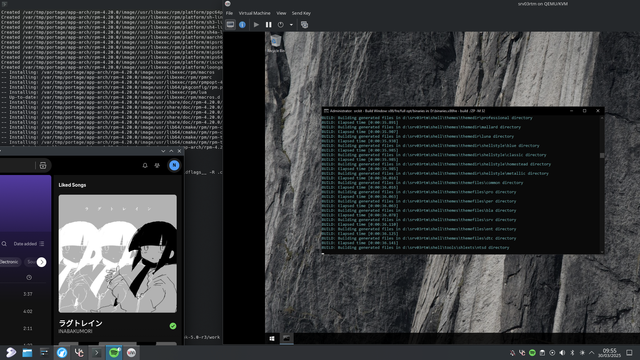Expand hidden system tray icons

click(x=591, y=353)
